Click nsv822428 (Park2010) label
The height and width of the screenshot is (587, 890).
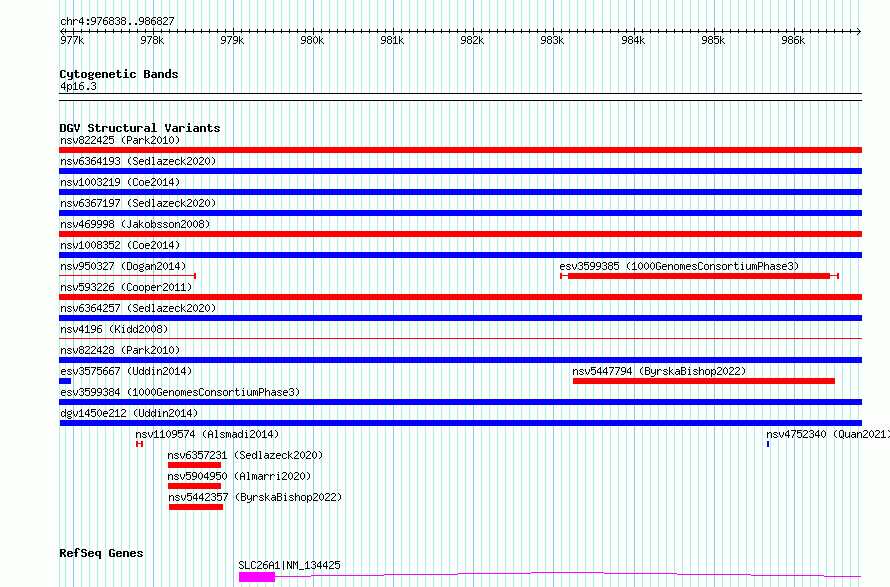coord(120,350)
